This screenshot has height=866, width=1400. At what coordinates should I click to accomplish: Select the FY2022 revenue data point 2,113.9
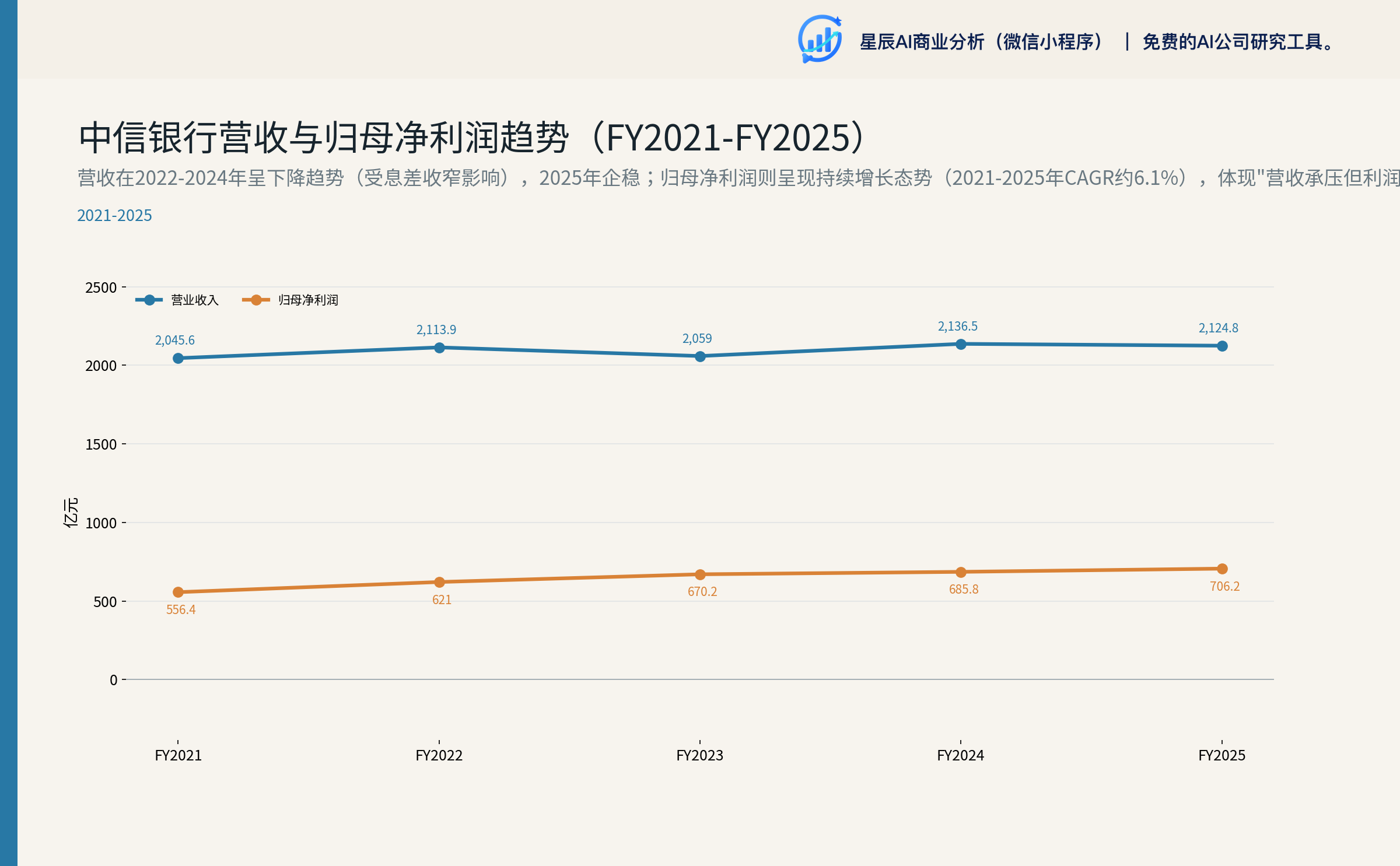point(439,348)
